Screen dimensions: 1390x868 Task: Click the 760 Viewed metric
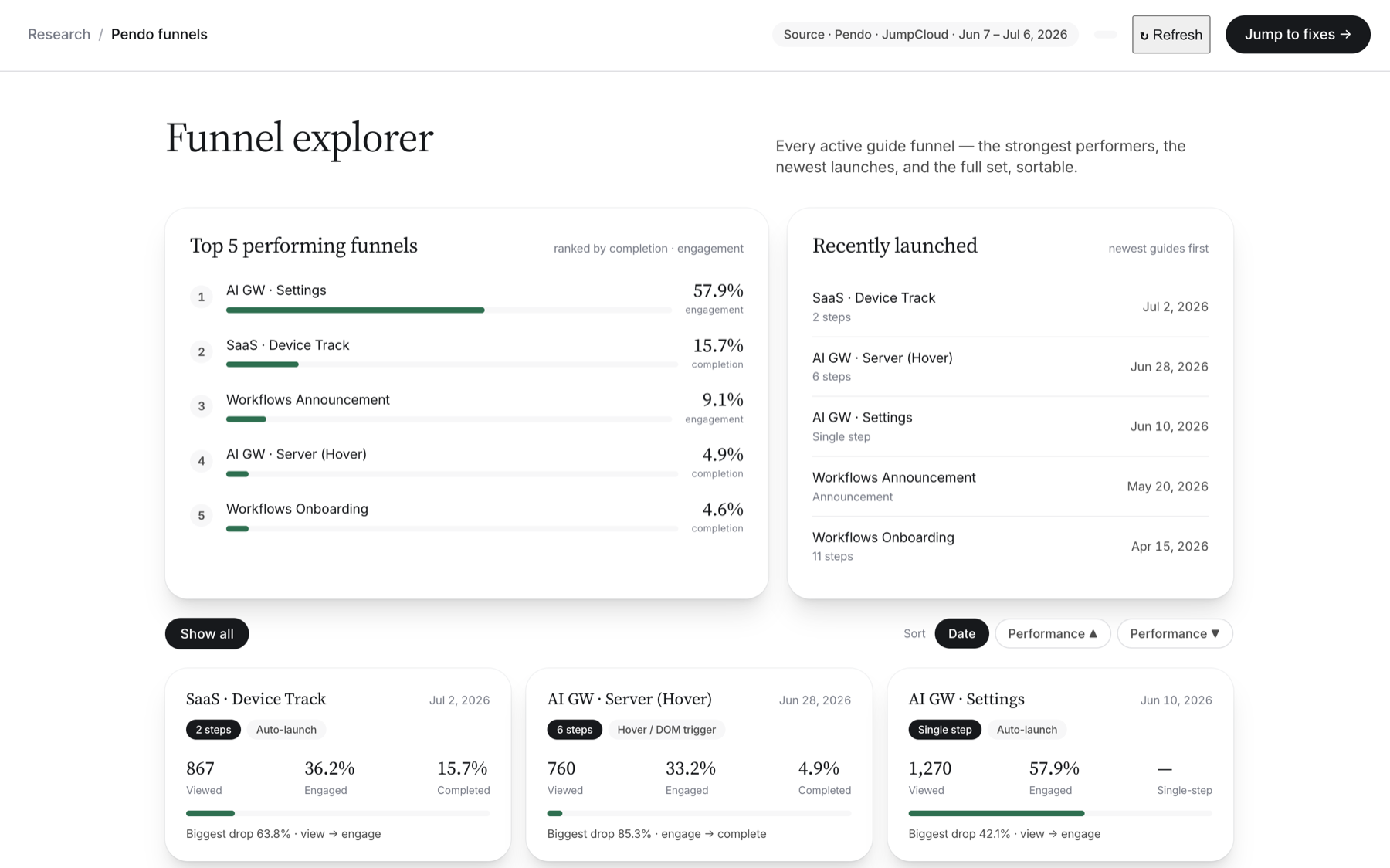tap(565, 778)
